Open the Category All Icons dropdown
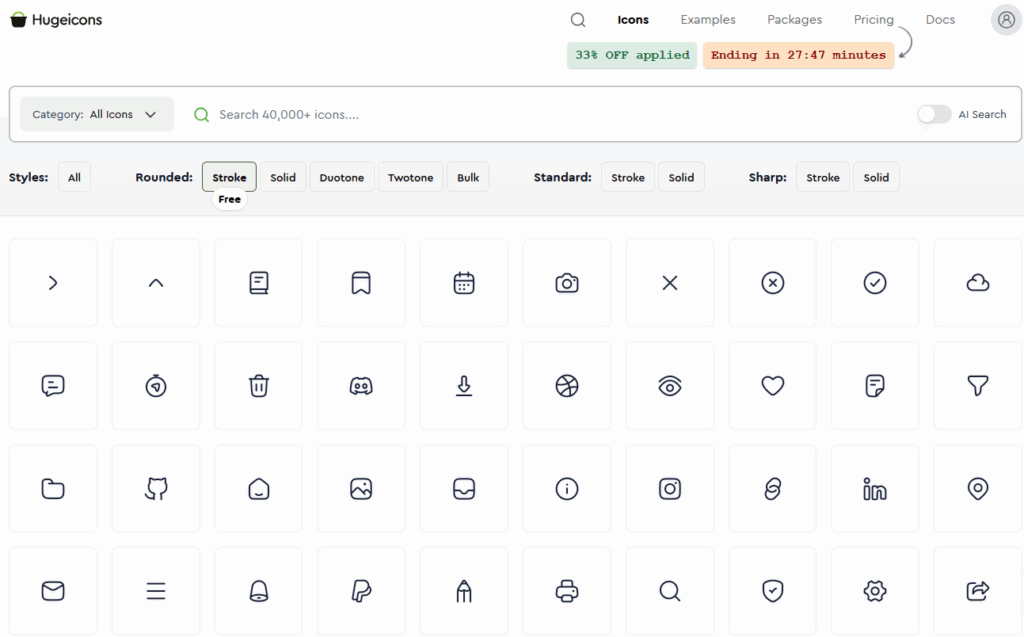Screen dimensions: 1024x637 click(96, 114)
